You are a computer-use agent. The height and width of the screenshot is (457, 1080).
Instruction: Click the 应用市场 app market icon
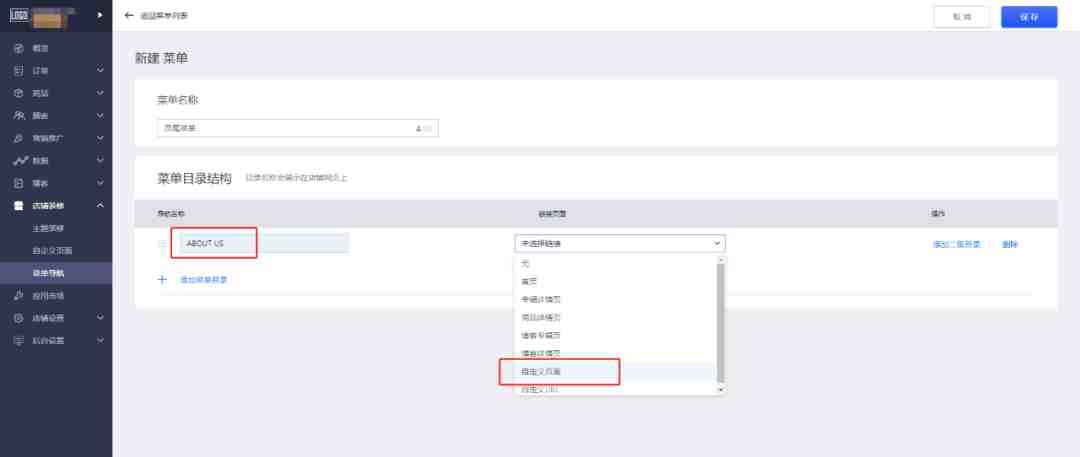19,296
